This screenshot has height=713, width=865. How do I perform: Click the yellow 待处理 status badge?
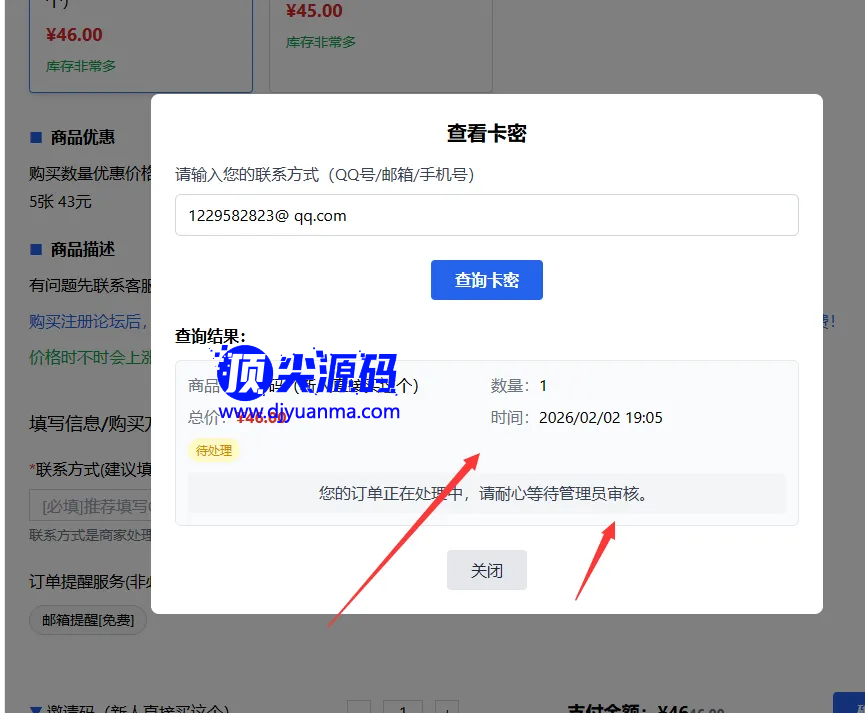click(x=214, y=451)
